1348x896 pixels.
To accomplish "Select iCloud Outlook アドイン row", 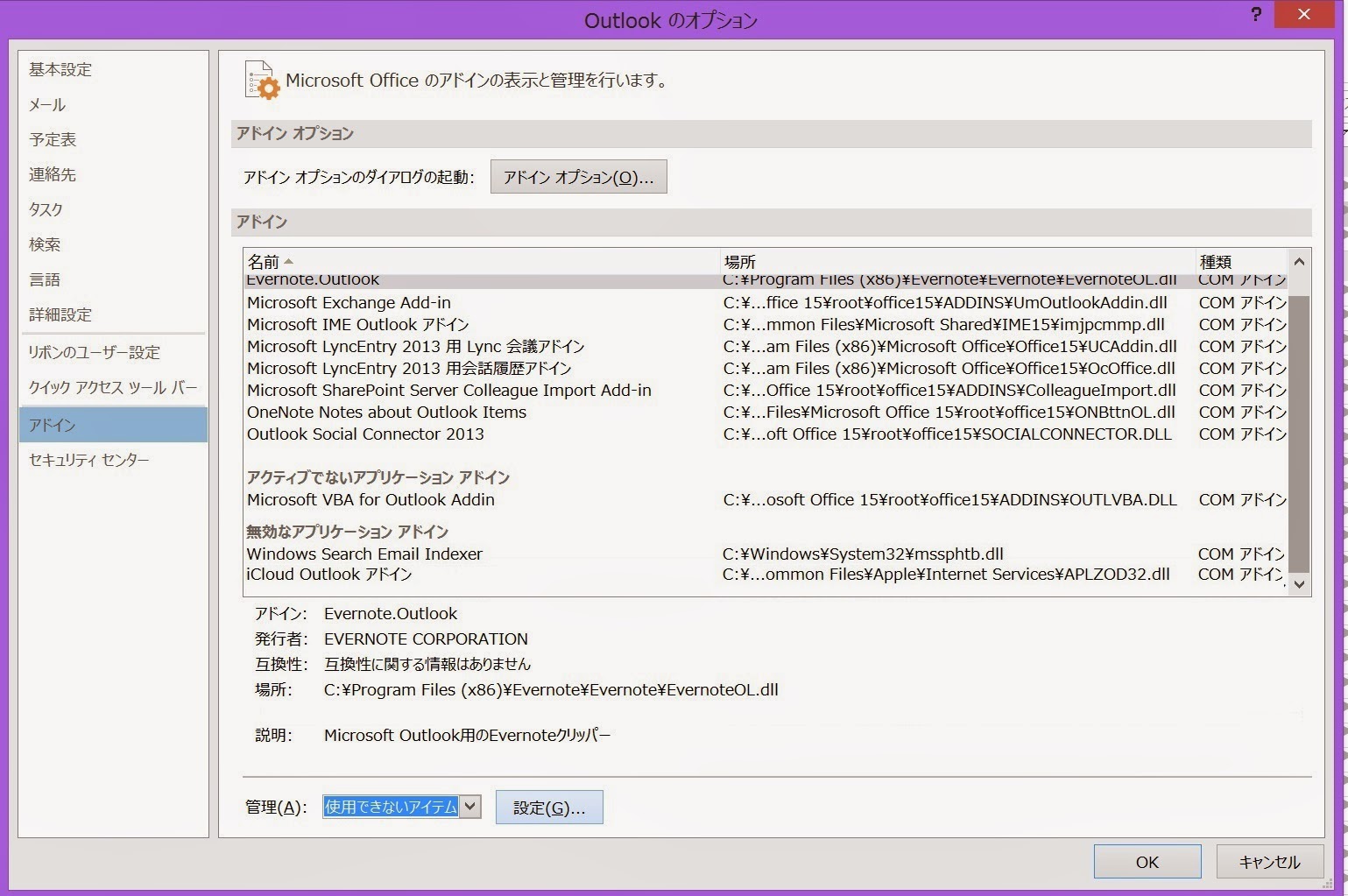I will pyautogui.click(x=765, y=575).
